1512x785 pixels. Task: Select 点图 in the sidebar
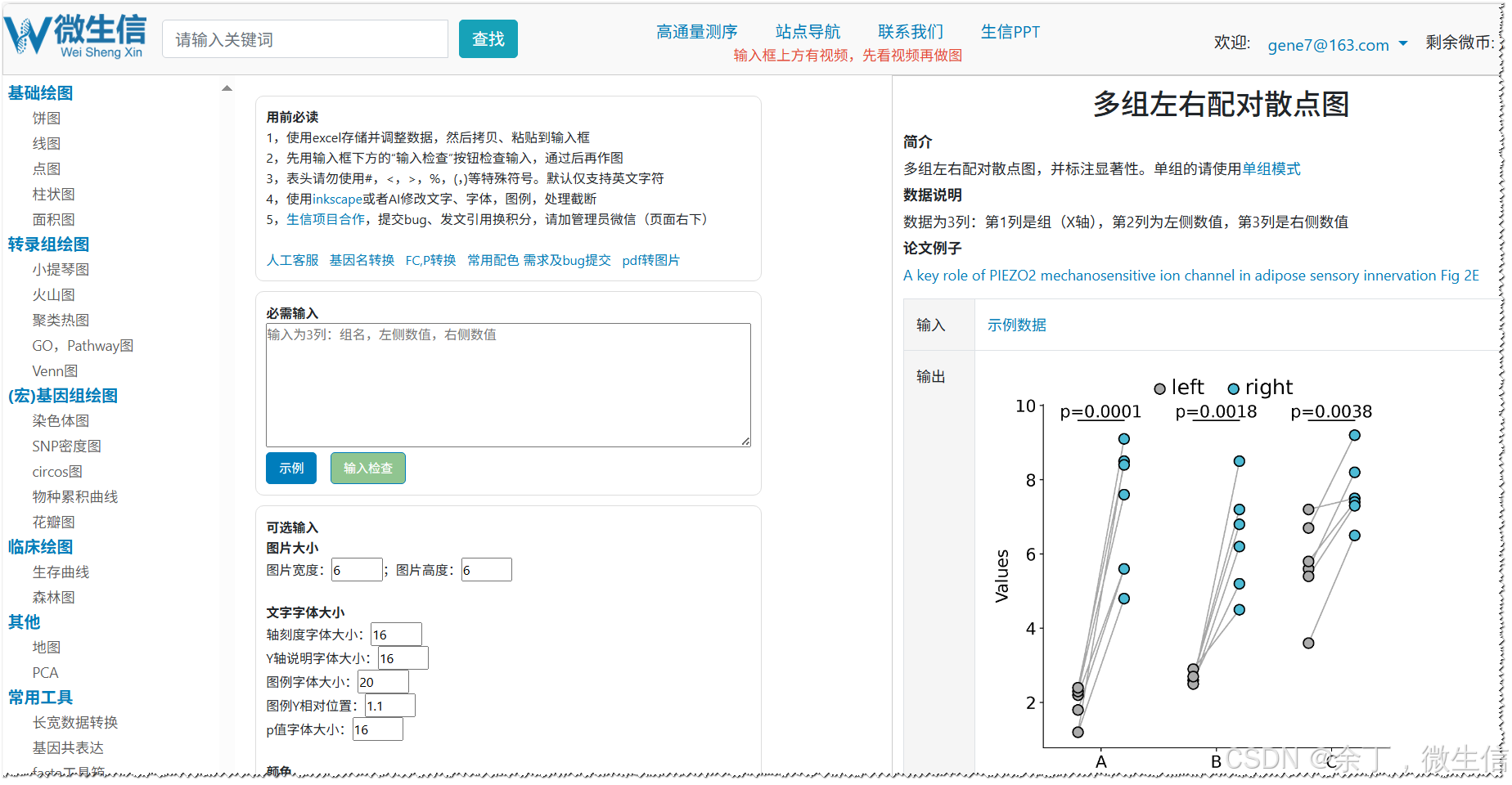point(47,169)
